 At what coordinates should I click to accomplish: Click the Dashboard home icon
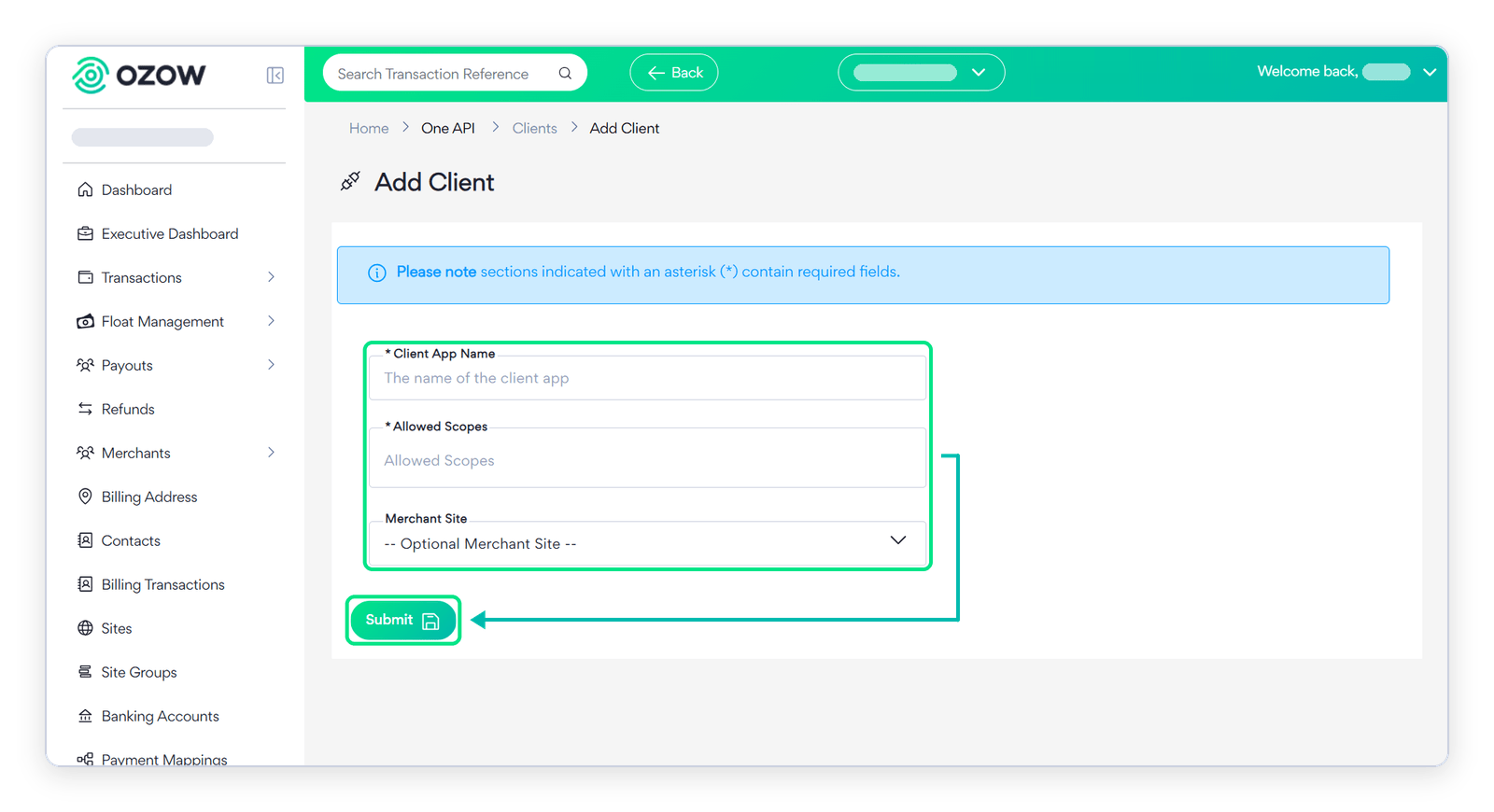click(x=85, y=189)
